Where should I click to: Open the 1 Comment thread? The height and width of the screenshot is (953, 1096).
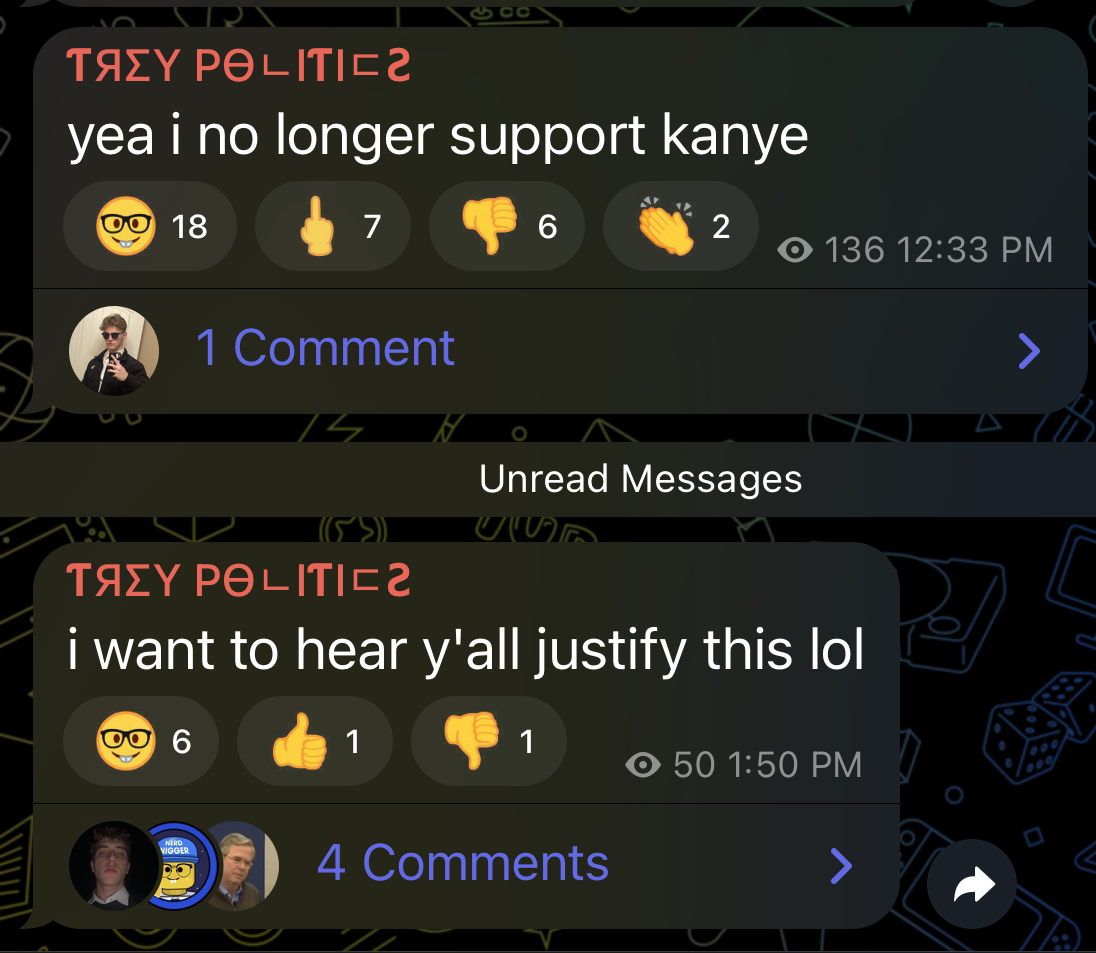coord(325,347)
